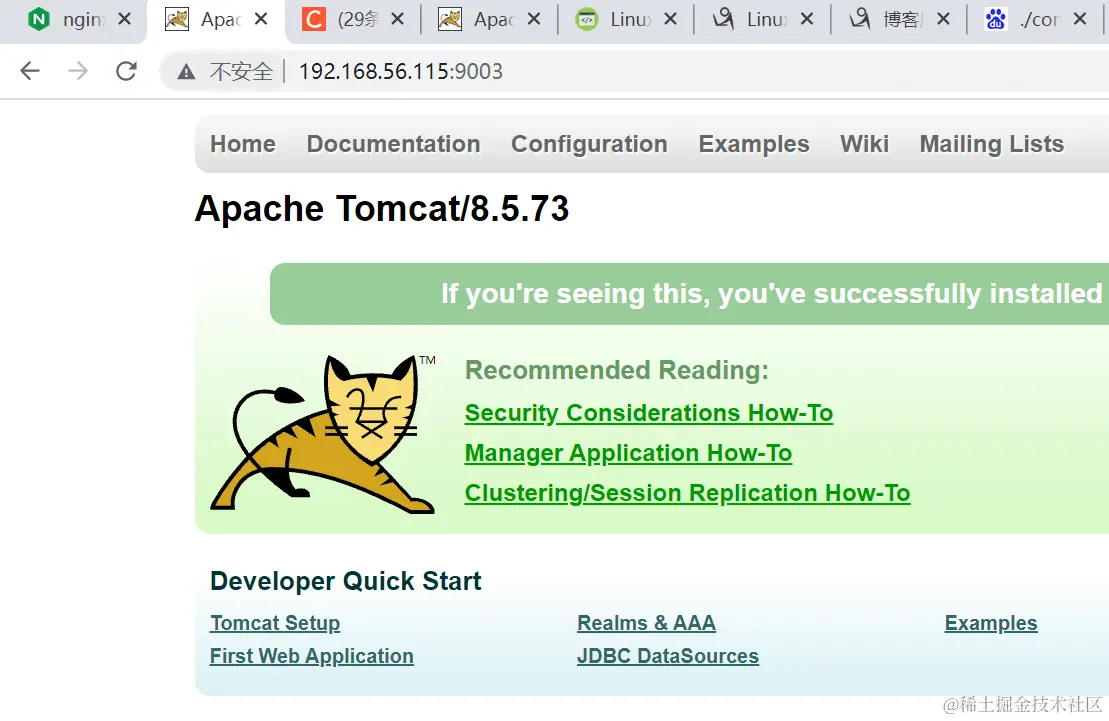Viewport: 1109px width, 721px height.
Task: Click the address bar URL 192.168.56.115:9003
Action: (x=400, y=71)
